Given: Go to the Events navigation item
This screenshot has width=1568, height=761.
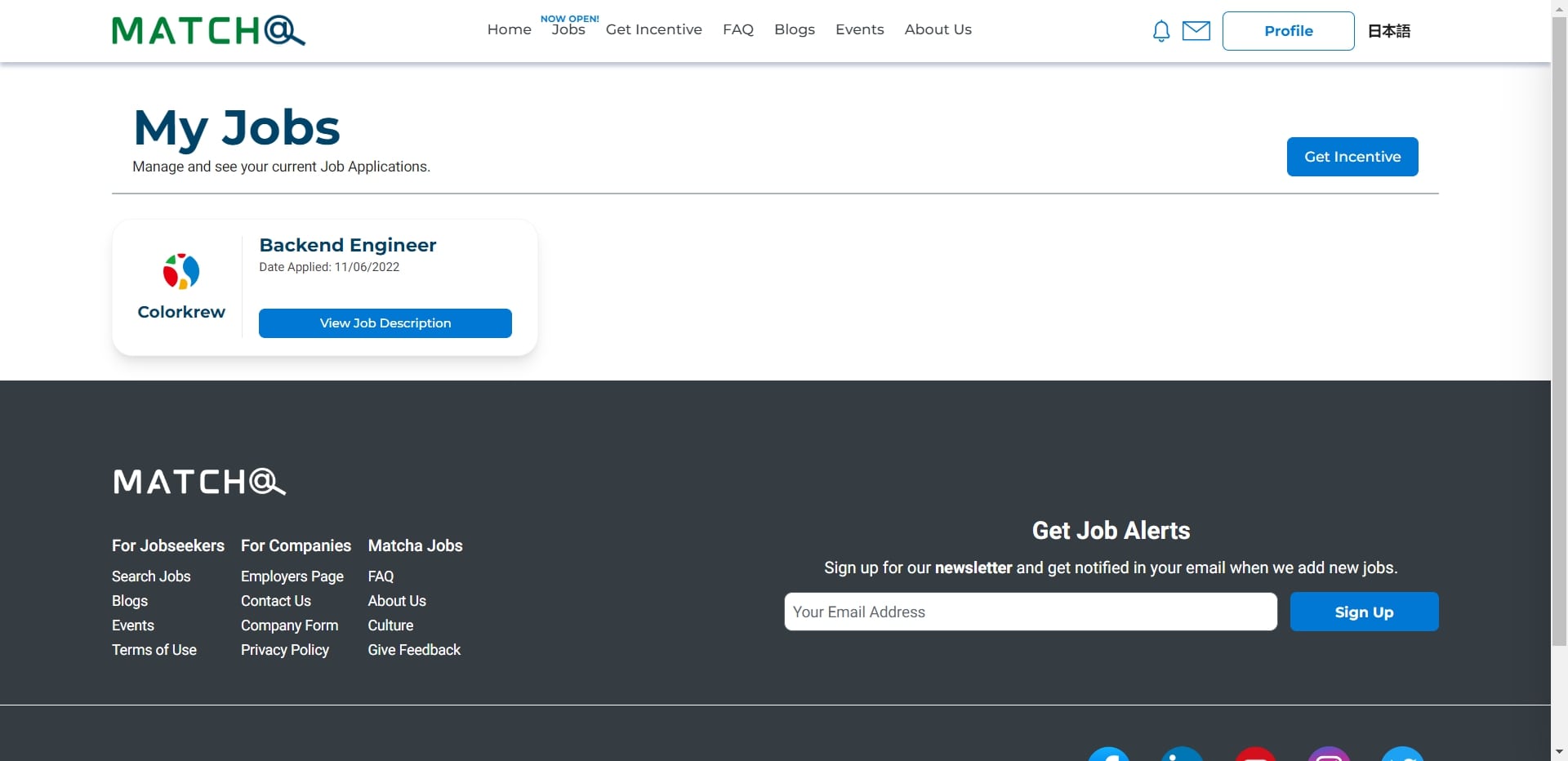Looking at the screenshot, I should click(859, 29).
